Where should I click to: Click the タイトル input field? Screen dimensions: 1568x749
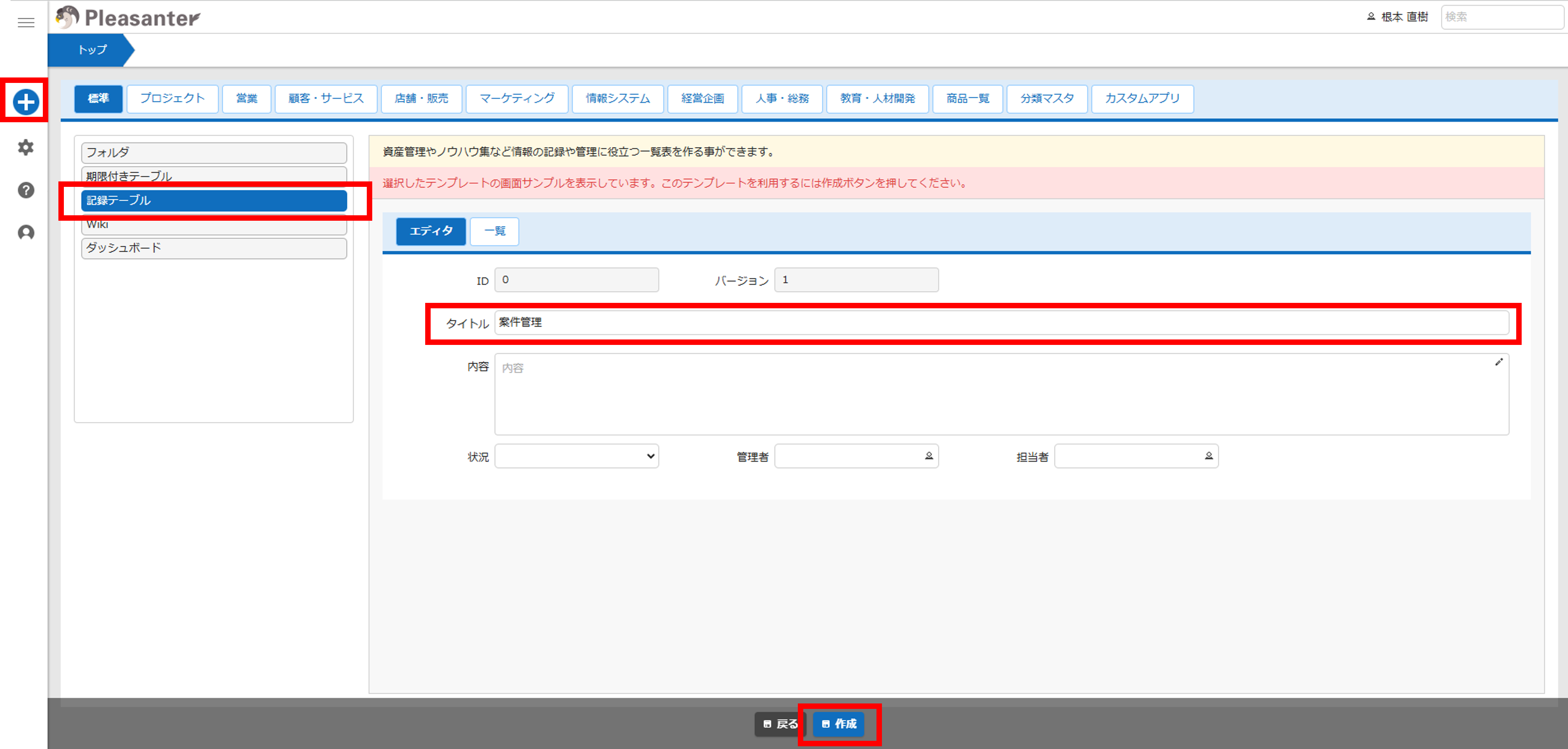1001,322
